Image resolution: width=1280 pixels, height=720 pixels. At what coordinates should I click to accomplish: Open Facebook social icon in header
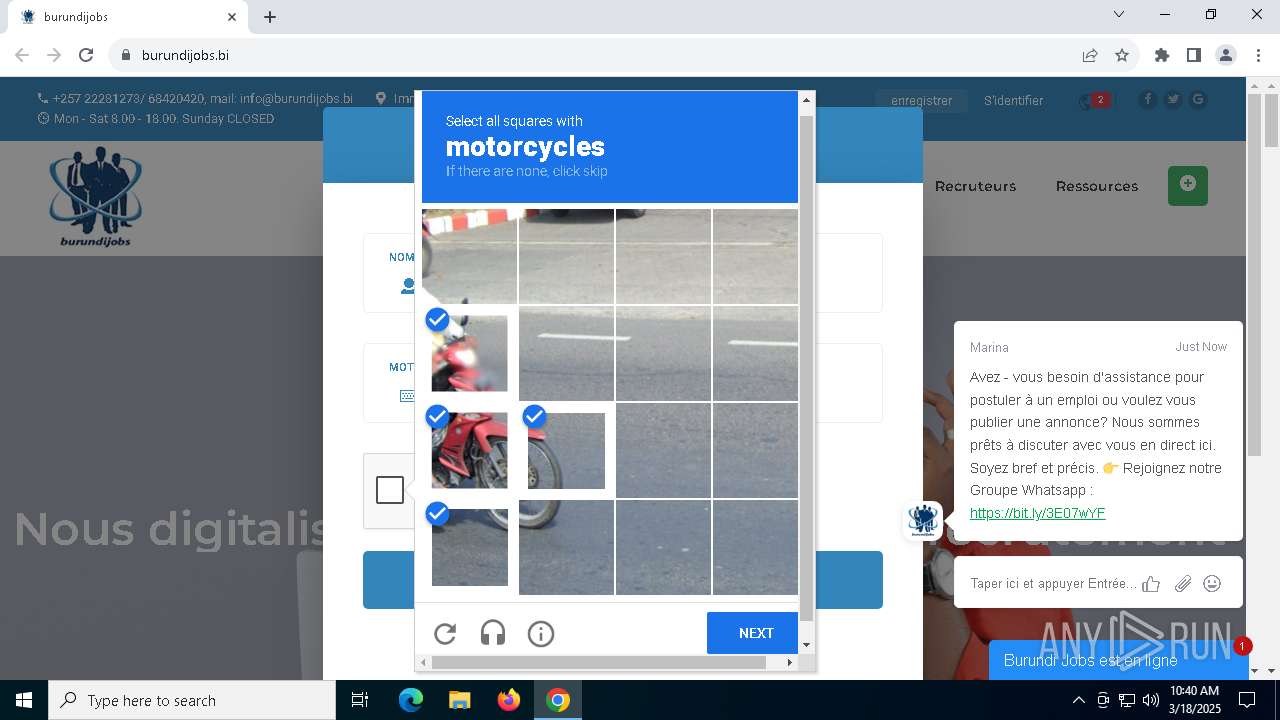(1147, 99)
